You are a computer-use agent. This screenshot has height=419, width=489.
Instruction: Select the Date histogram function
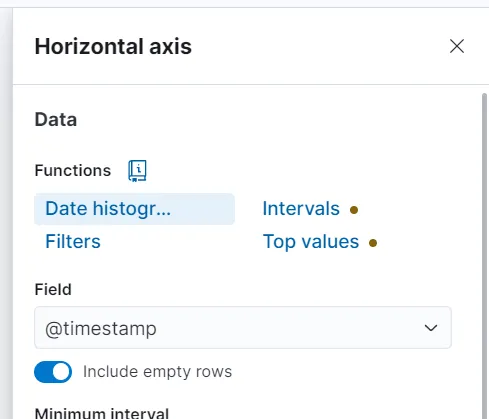click(x=135, y=209)
